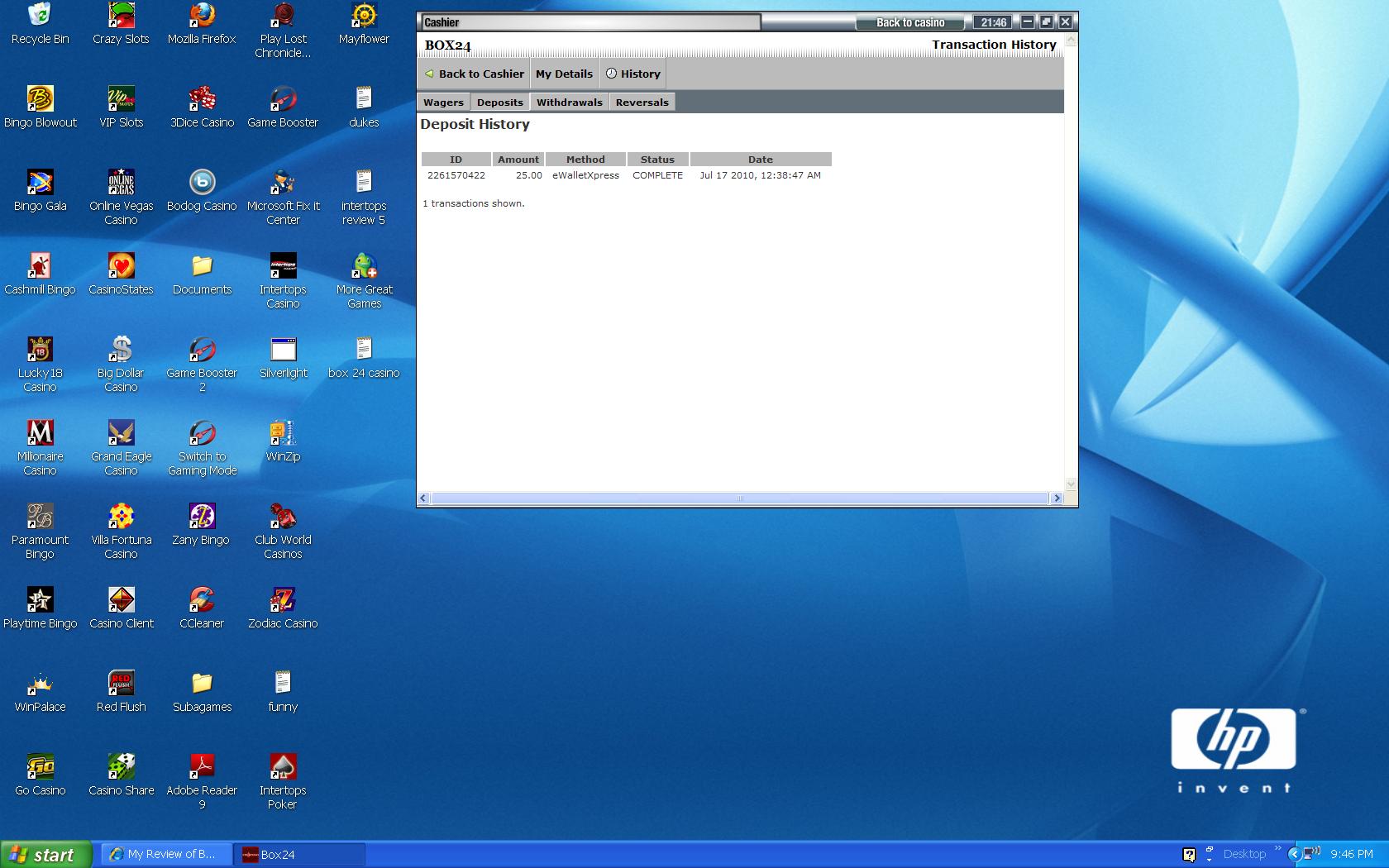Click the taskbar clock 9:46 PM
Image resolution: width=1389 pixels, height=868 pixels.
[x=1352, y=854]
